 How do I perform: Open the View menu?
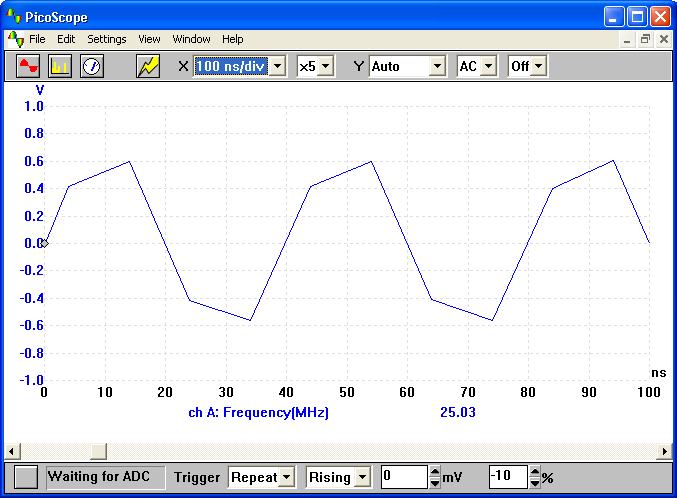click(149, 39)
